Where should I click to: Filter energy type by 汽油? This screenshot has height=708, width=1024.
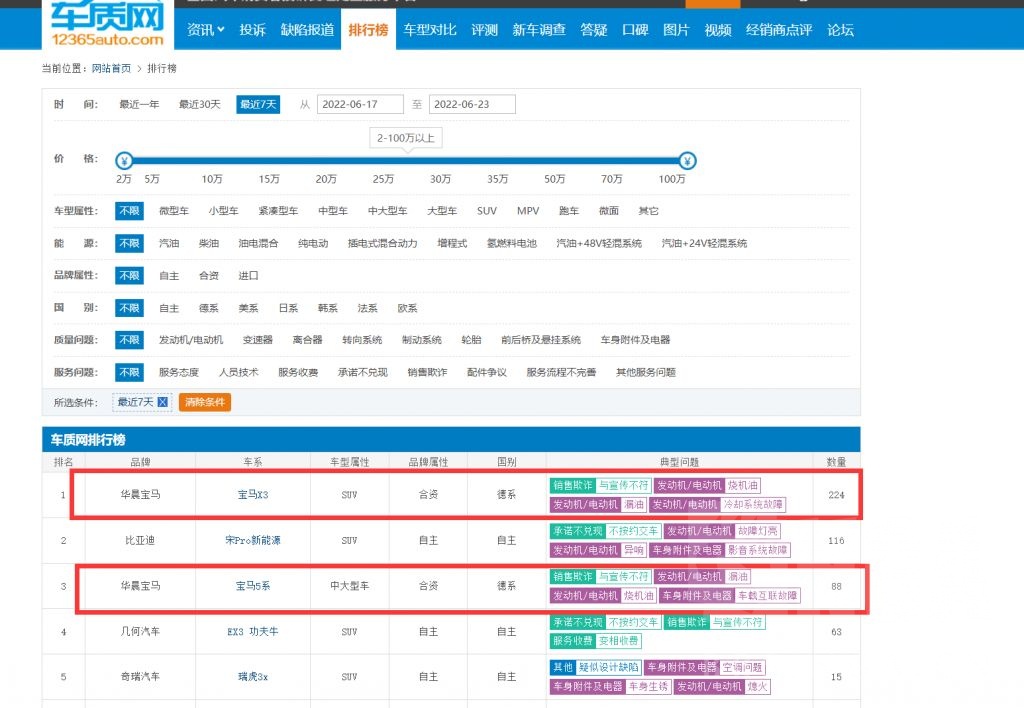pyautogui.click(x=169, y=244)
